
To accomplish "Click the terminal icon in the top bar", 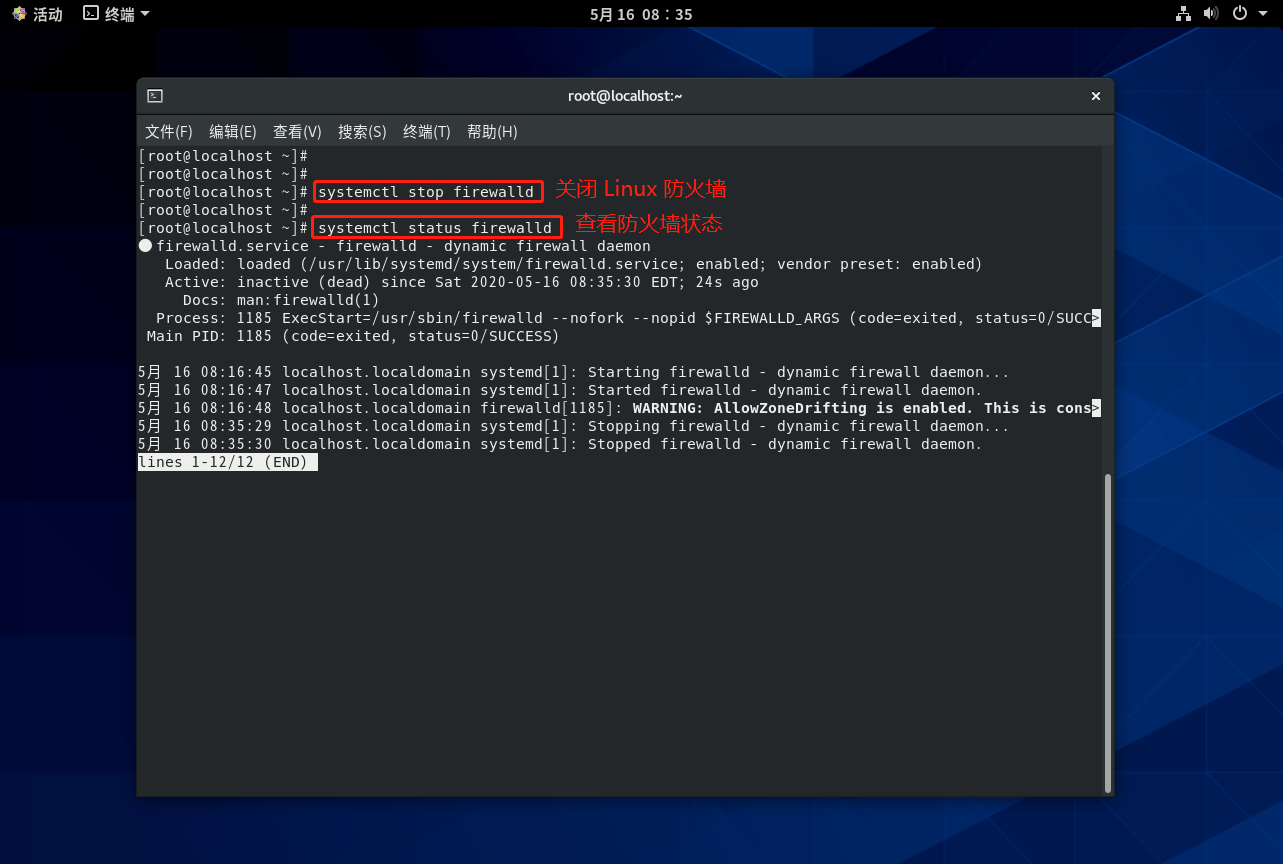I will [91, 14].
